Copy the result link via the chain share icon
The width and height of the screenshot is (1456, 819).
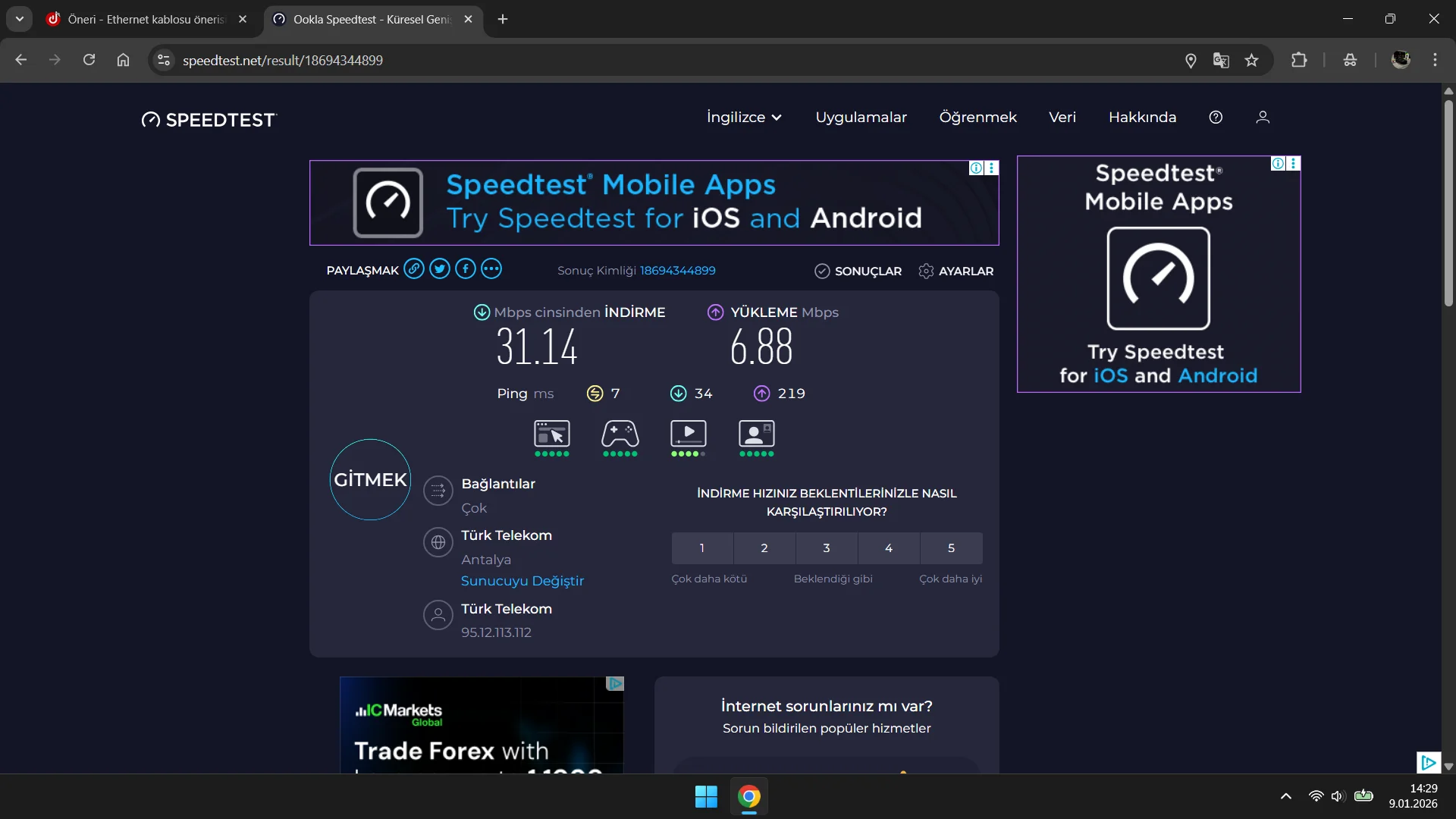(413, 269)
